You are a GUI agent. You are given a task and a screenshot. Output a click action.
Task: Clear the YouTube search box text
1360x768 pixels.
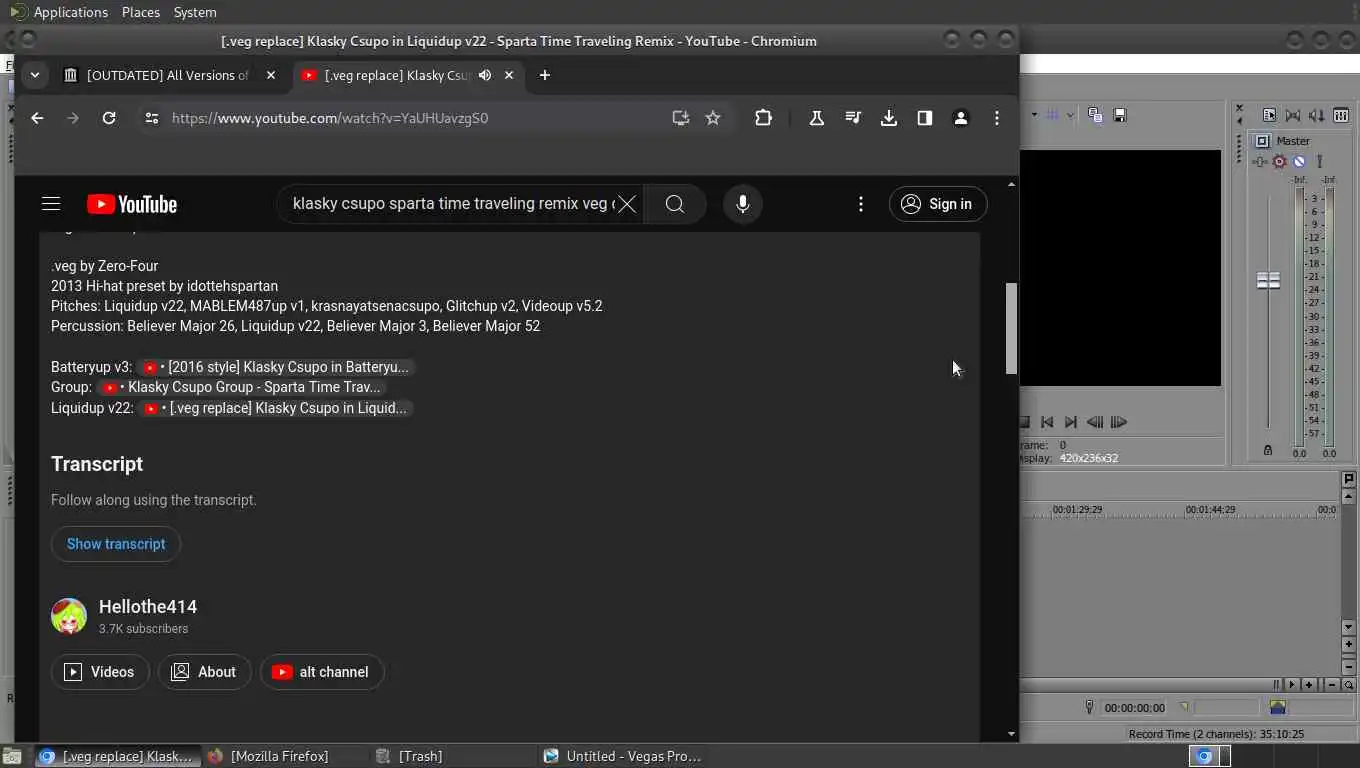(627, 204)
